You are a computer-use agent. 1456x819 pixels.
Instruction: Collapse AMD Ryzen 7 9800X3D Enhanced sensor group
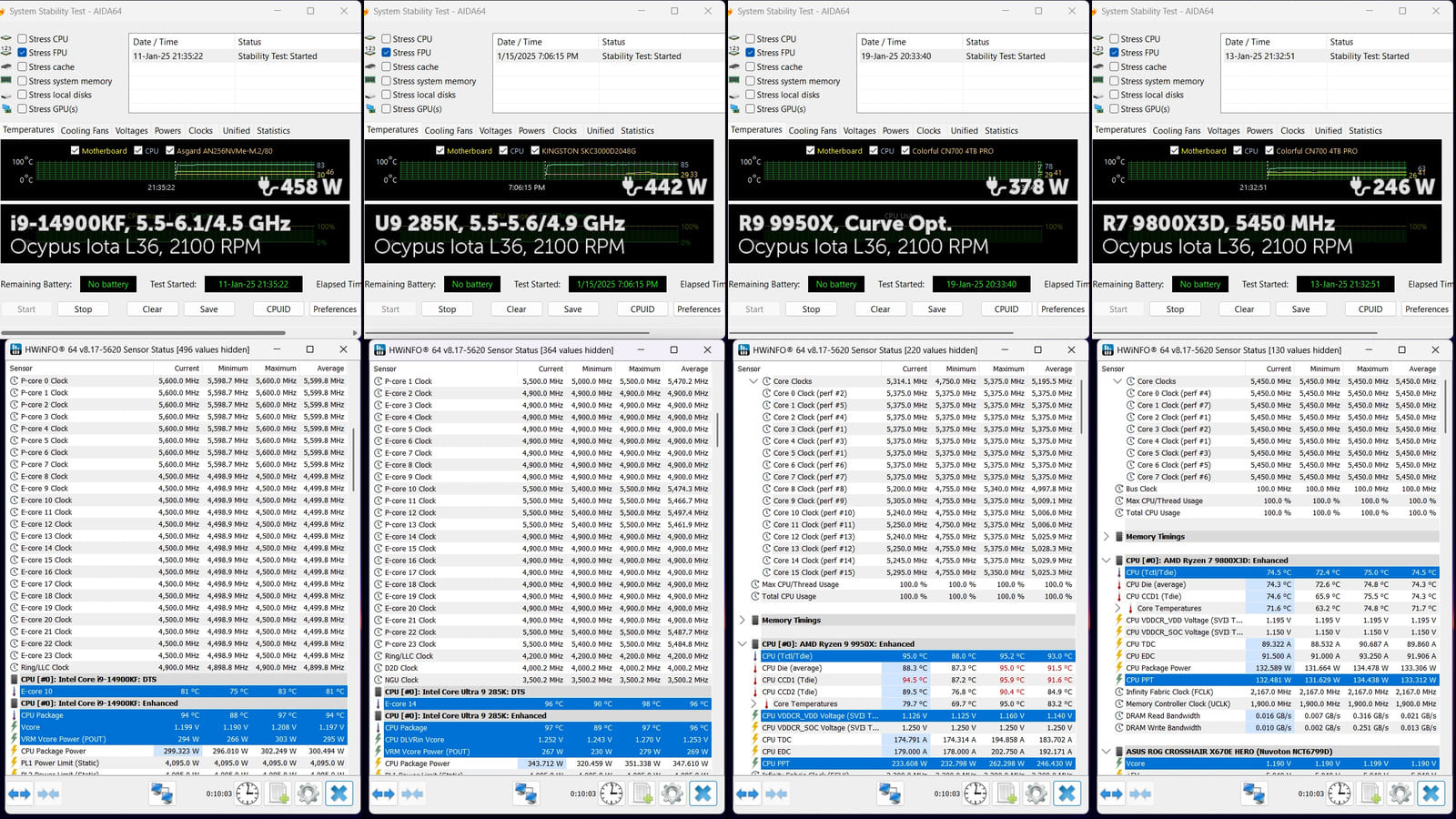click(x=1107, y=561)
